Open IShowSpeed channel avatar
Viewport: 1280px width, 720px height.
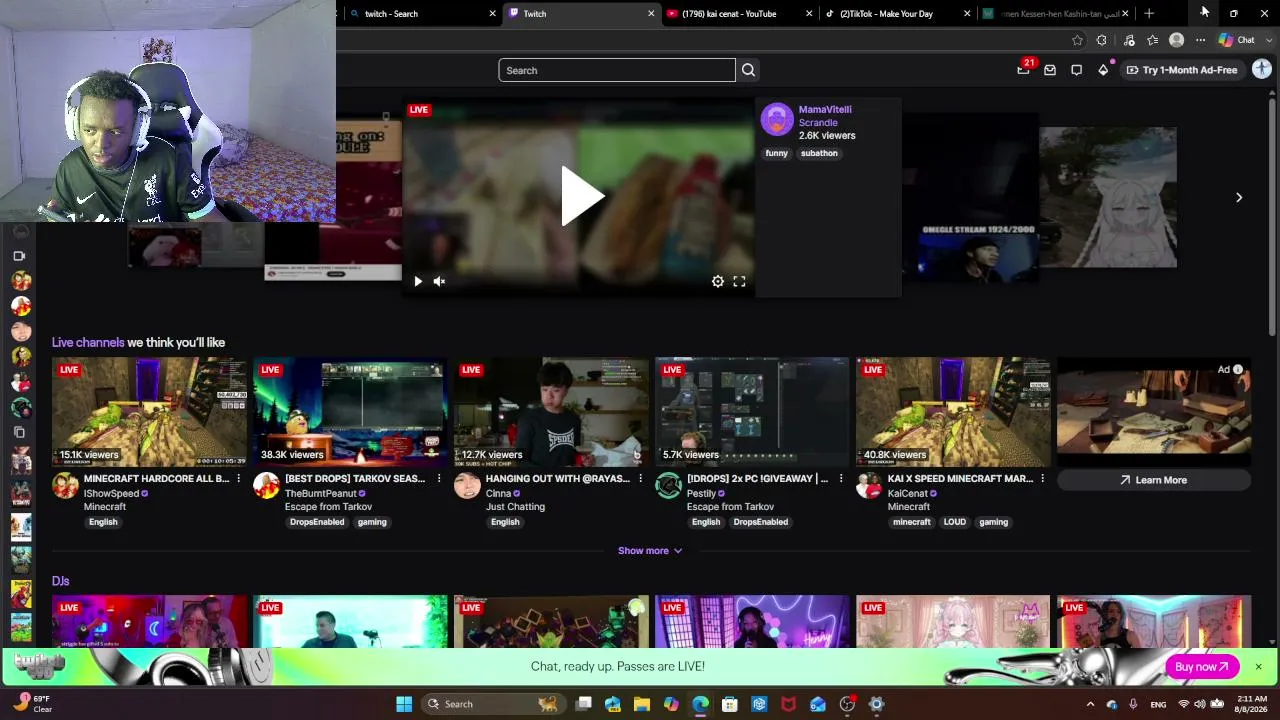pyautogui.click(x=66, y=486)
